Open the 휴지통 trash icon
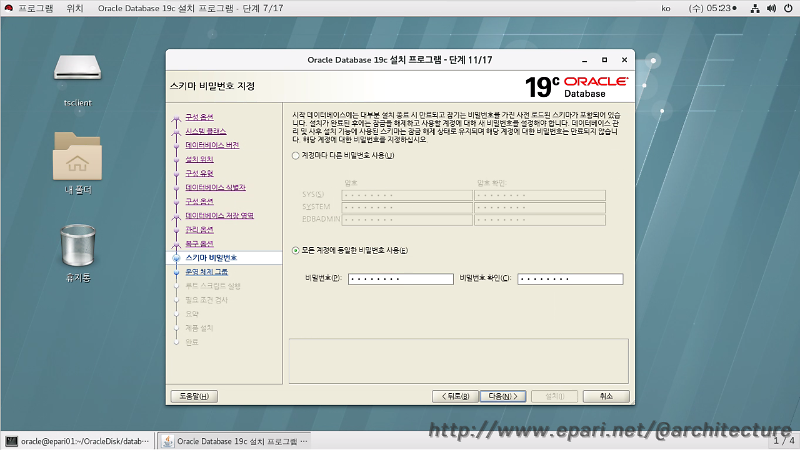 click(x=78, y=245)
